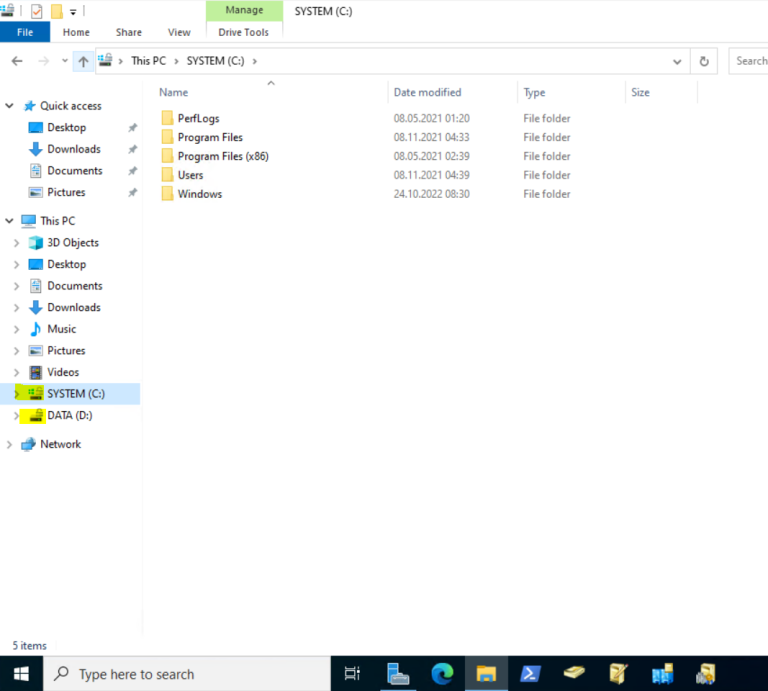Expand the DATA (D:) drive node
Screen dimensions: 768x691
click(x=17, y=416)
